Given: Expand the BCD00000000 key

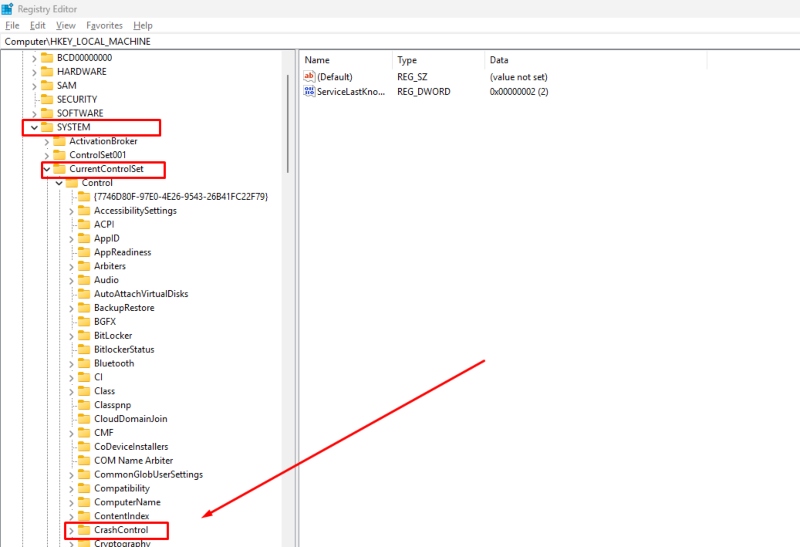Looking at the screenshot, I should click(34, 58).
